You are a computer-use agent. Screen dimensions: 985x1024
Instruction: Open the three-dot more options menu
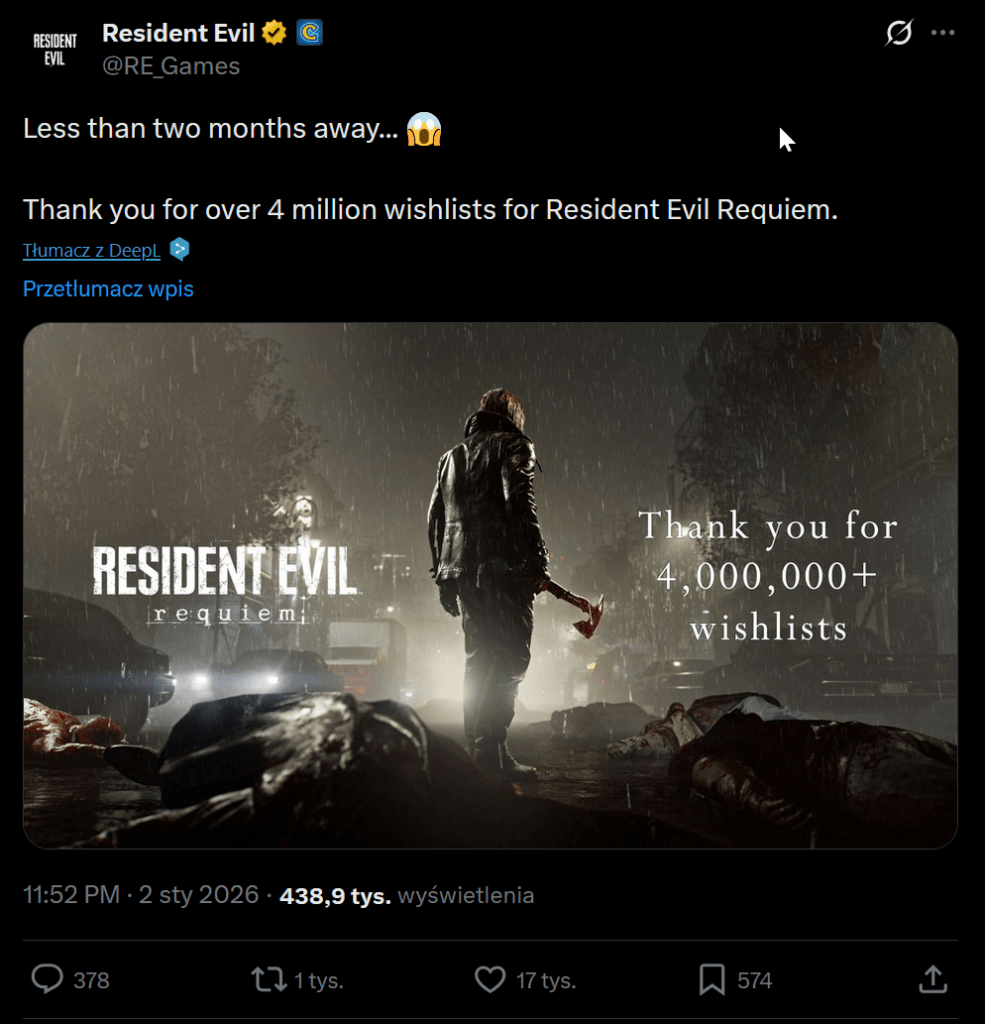point(943,34)
